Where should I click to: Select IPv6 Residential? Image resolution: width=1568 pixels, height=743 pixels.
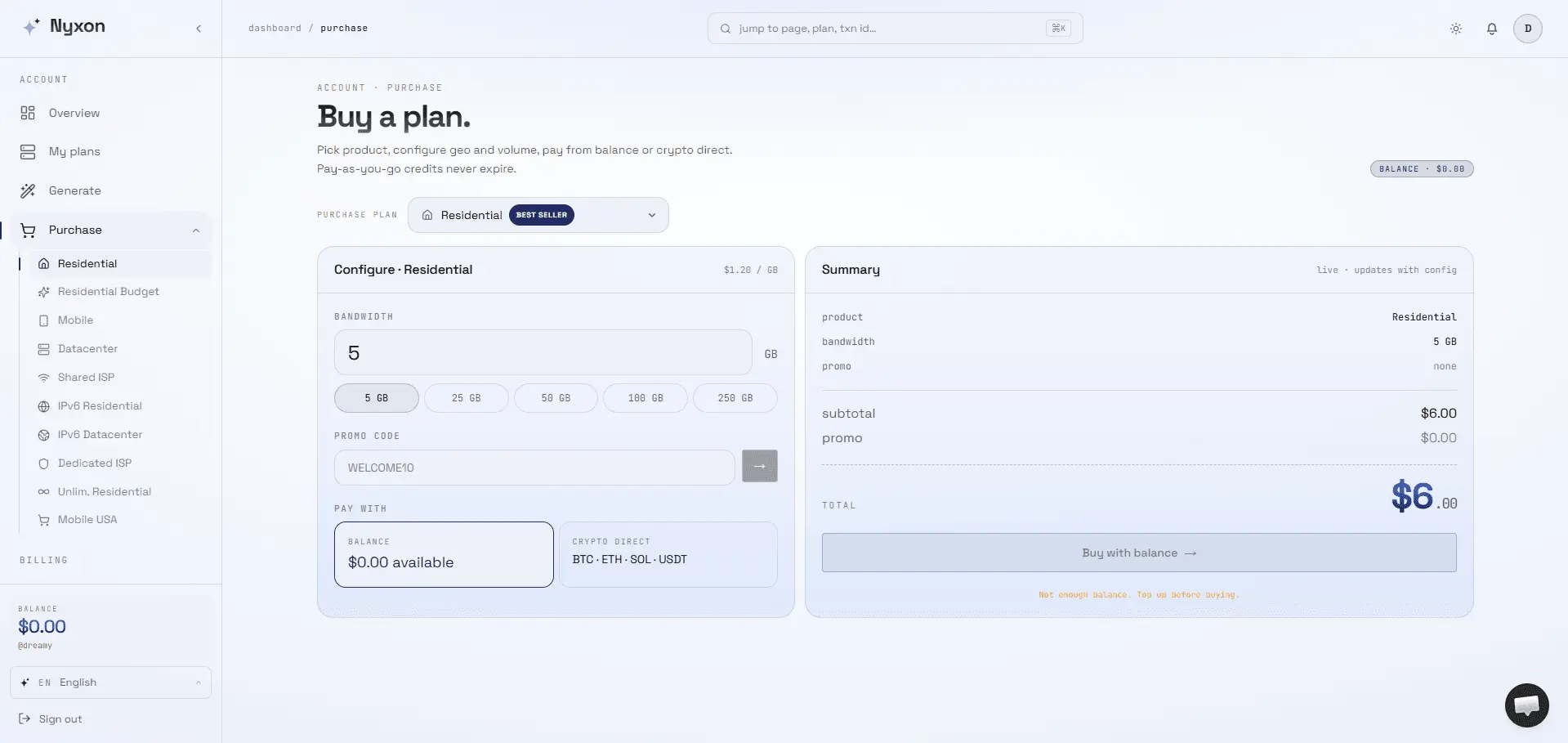(120, 406)
